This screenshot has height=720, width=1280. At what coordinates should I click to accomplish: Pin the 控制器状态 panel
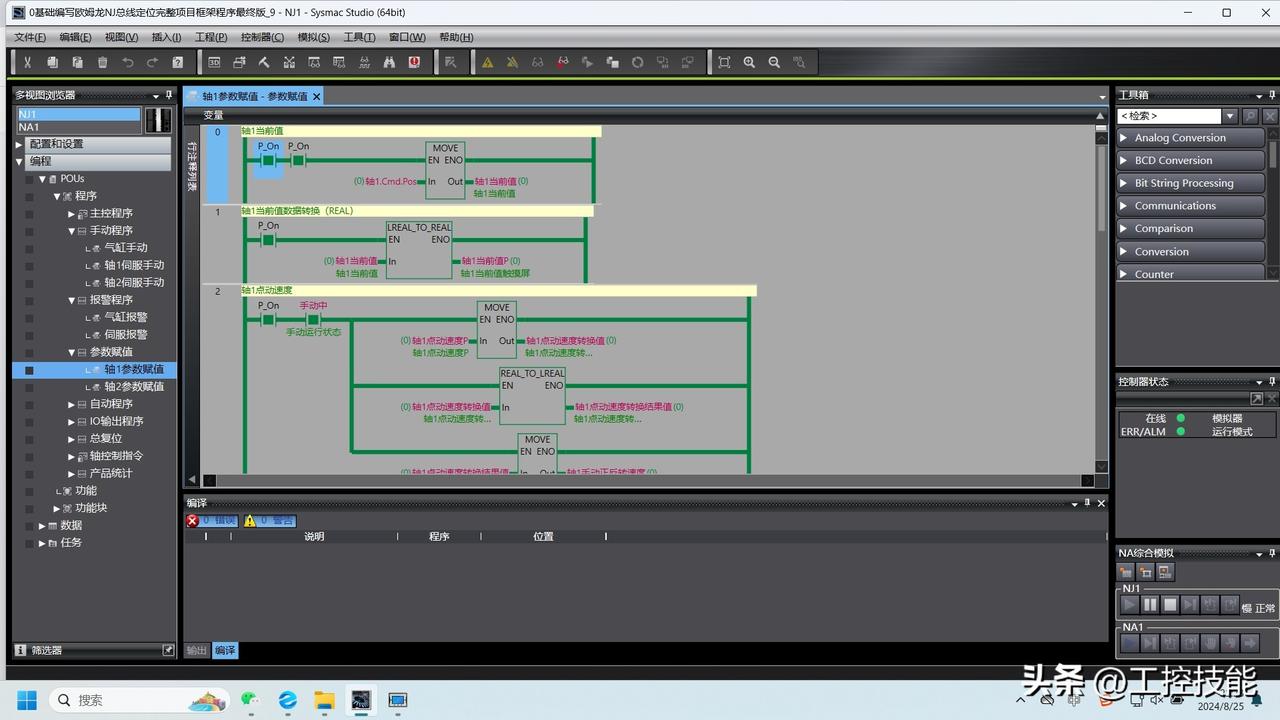(1272, 381)
